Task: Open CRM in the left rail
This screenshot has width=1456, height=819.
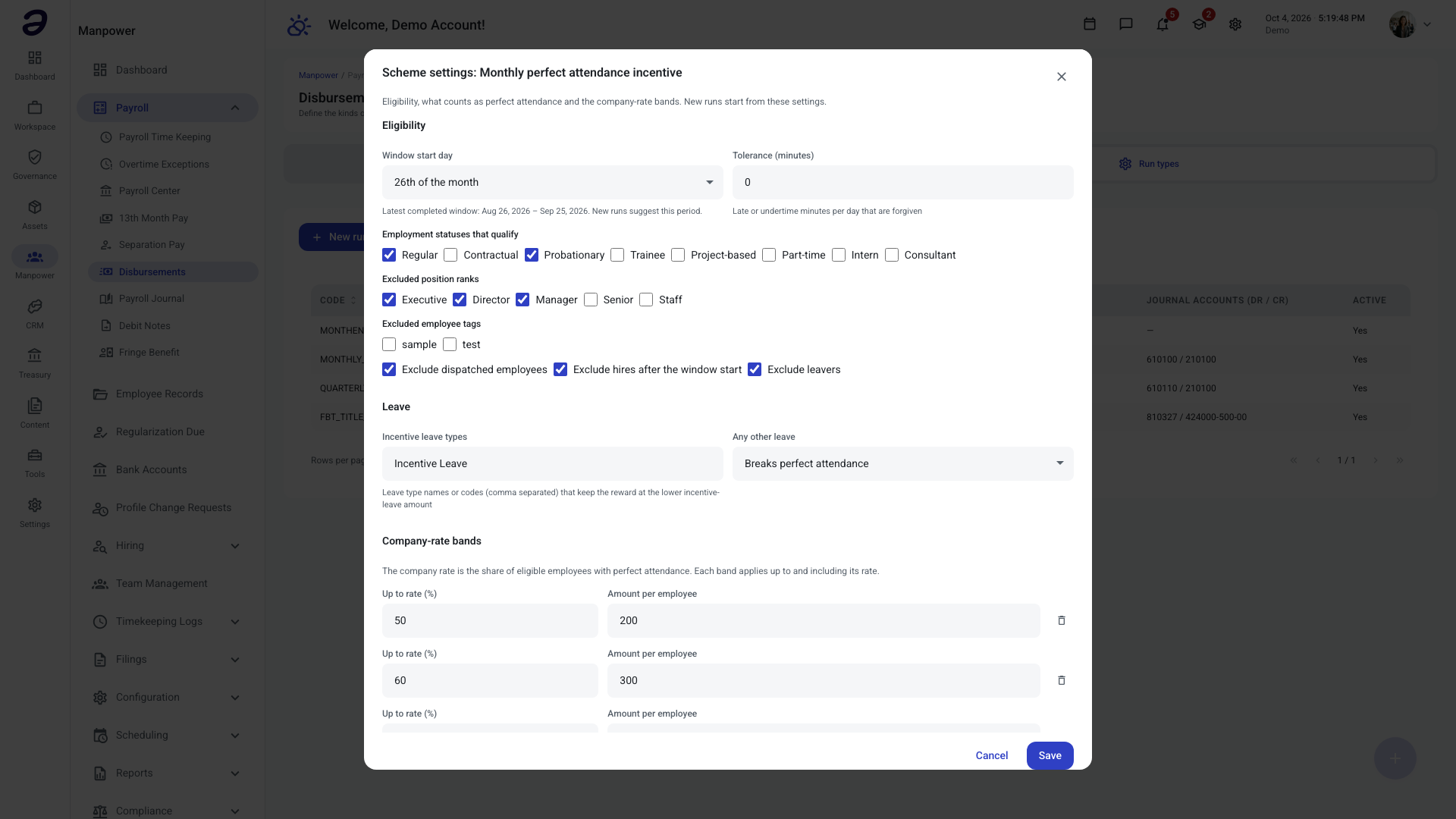Action: coord(35,314)
